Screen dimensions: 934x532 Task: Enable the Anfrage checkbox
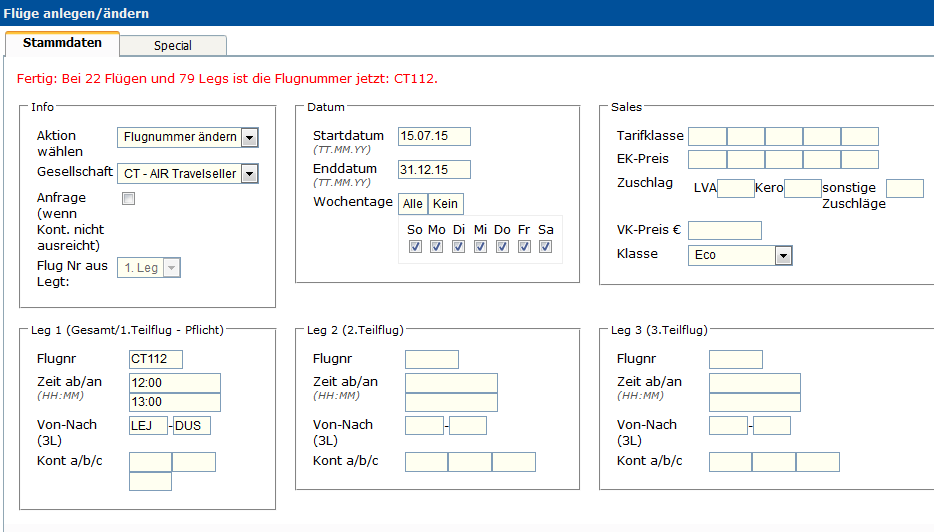[128, 199]
